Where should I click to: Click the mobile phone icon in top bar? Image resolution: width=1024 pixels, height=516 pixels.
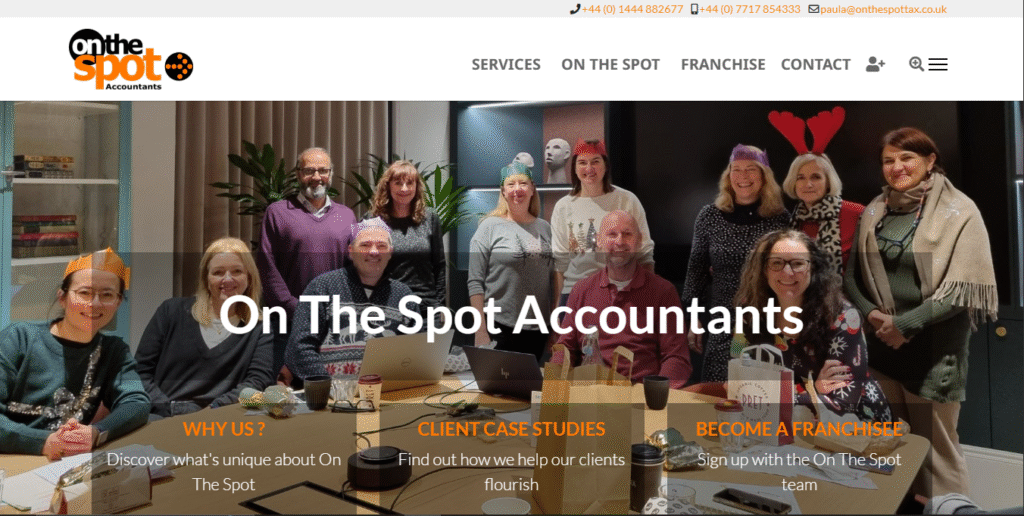click(x=694, y=9)
